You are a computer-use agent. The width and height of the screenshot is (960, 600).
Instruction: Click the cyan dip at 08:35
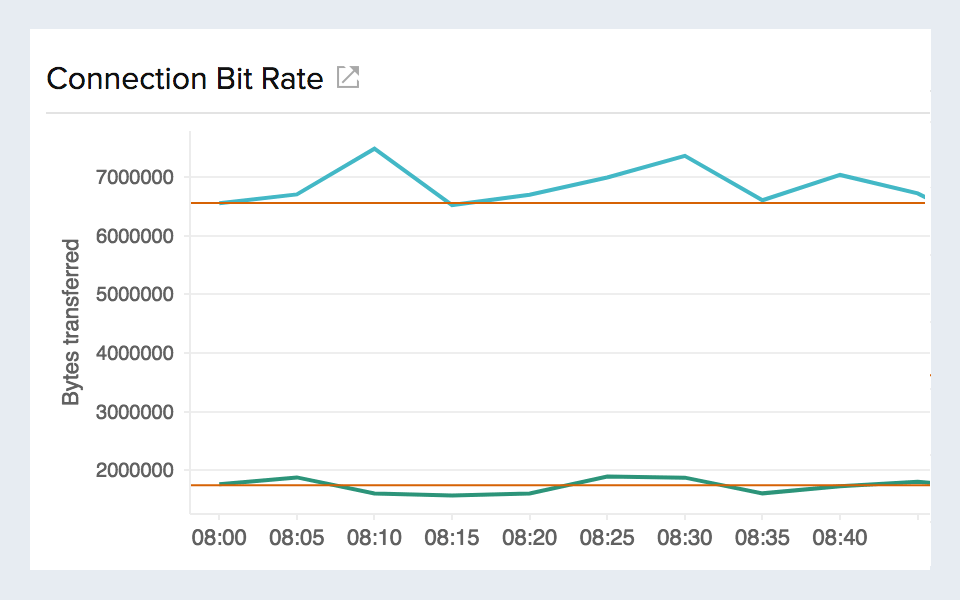pyautogui.click(x=763, y=200)
